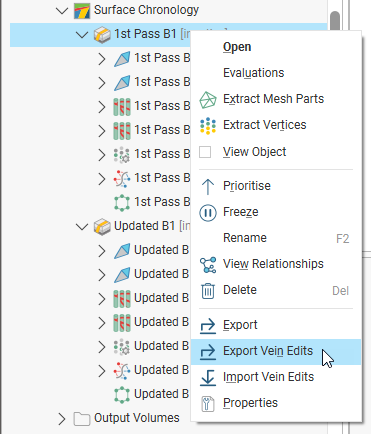Click the Prioritise up-arrow icon
The image size is (371, 434).
pos(208,186)
